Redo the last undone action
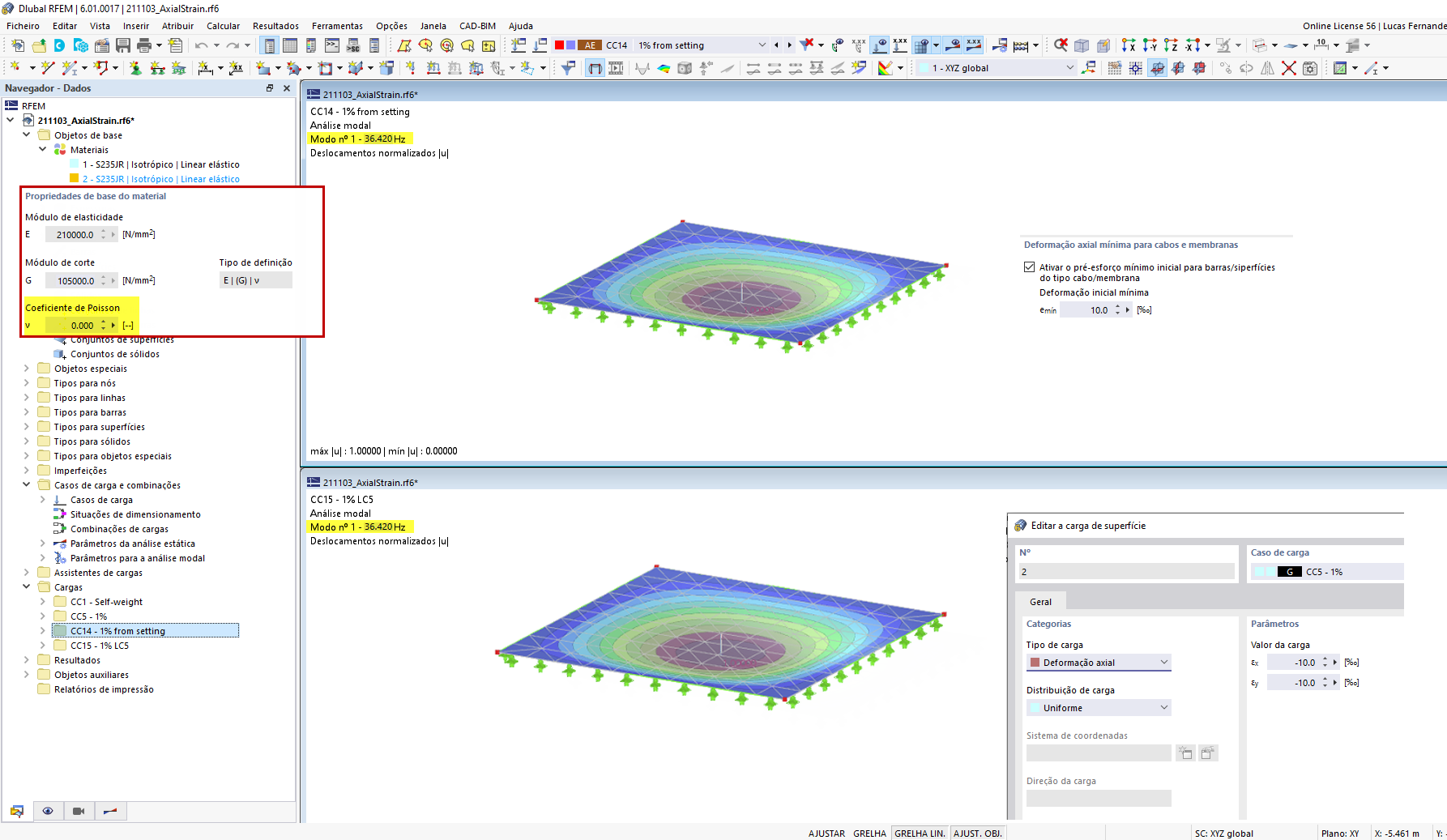The width and height of the screenshot is (1447, 840). pos(233,45)
